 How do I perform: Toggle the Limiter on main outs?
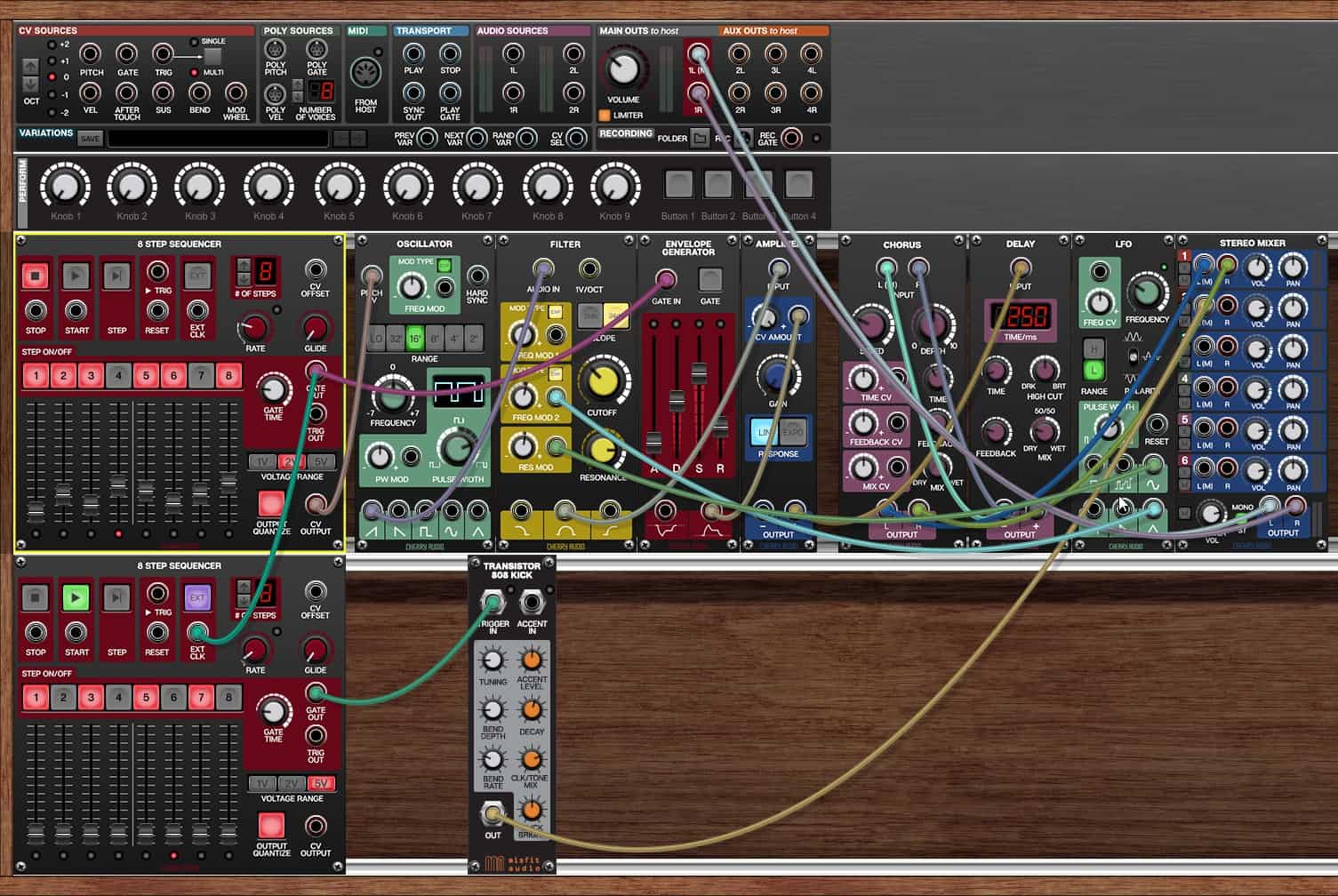[605, 116]
